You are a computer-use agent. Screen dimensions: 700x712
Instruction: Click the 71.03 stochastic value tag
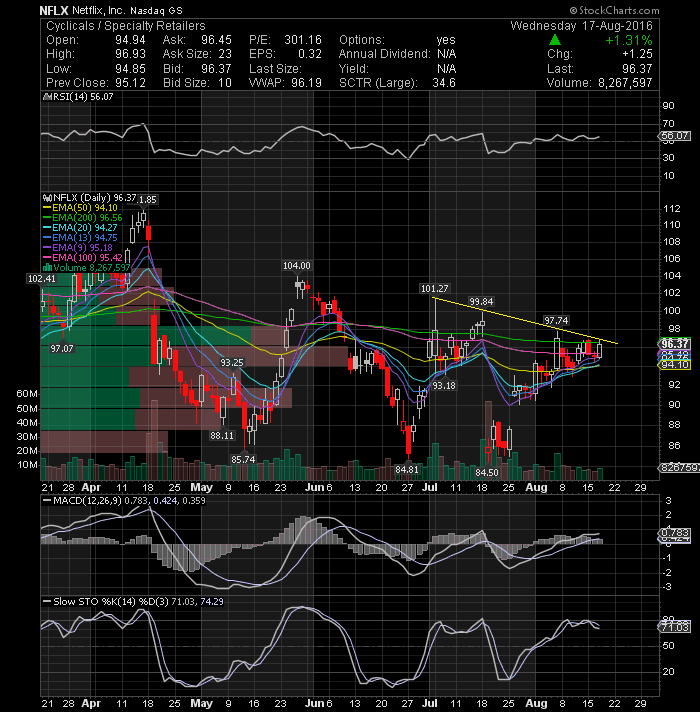click(x=674, y=628)
